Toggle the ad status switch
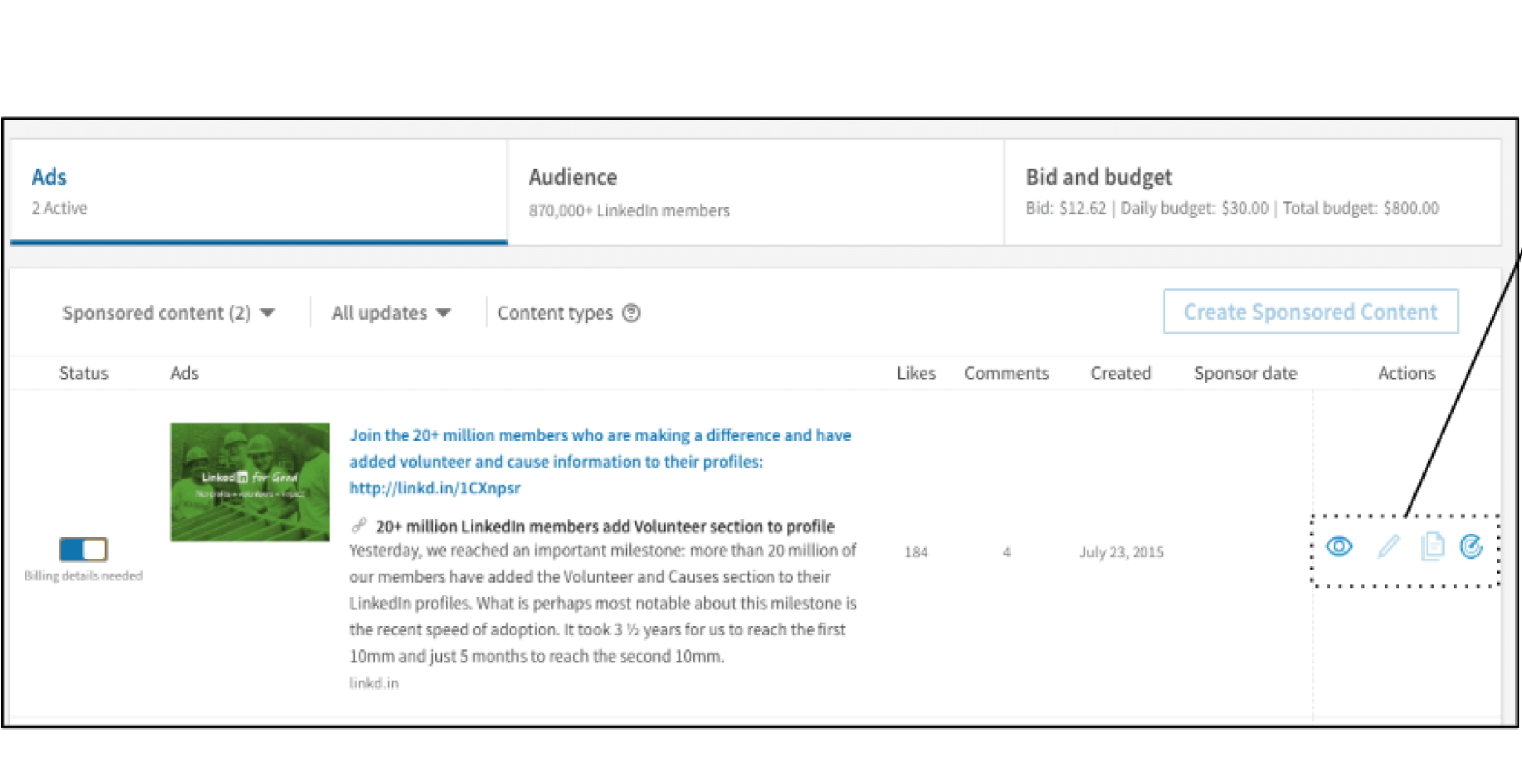This screenshot has height=784, width=1522. coord(82,549)
